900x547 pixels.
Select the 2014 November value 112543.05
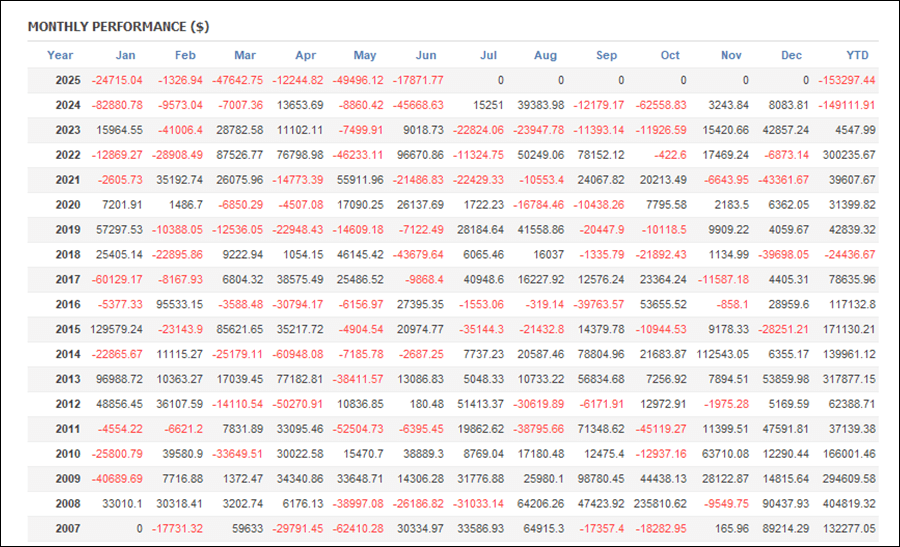pos(723,354)
